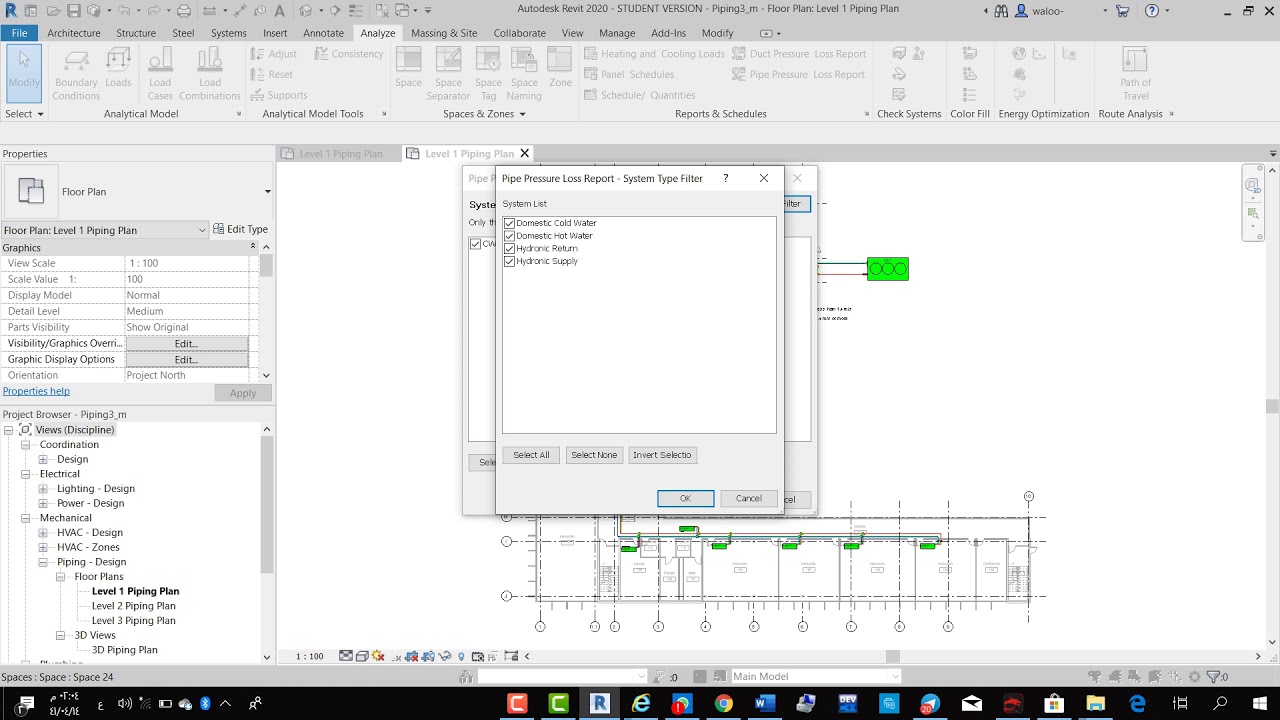Collapse the Piping - Design tree node
Screen dimensions: 1280x720
point(44,562)
